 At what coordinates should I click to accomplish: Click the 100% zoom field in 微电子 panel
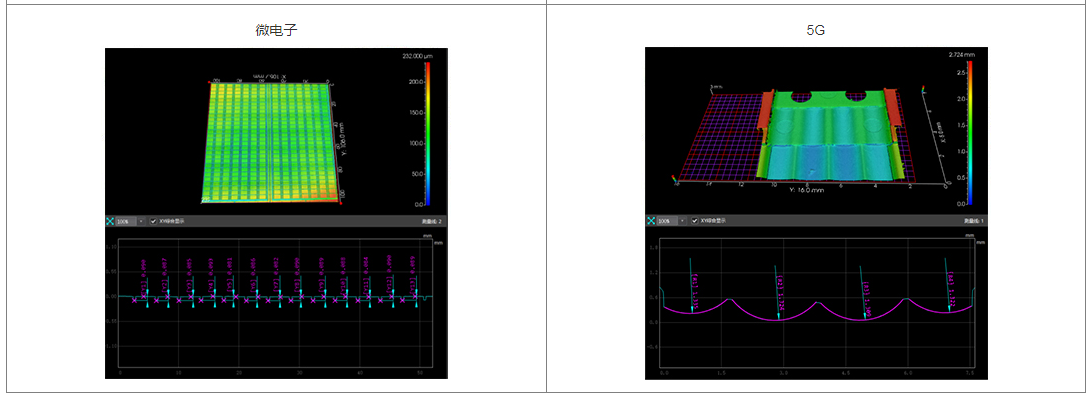pos(127,221)
